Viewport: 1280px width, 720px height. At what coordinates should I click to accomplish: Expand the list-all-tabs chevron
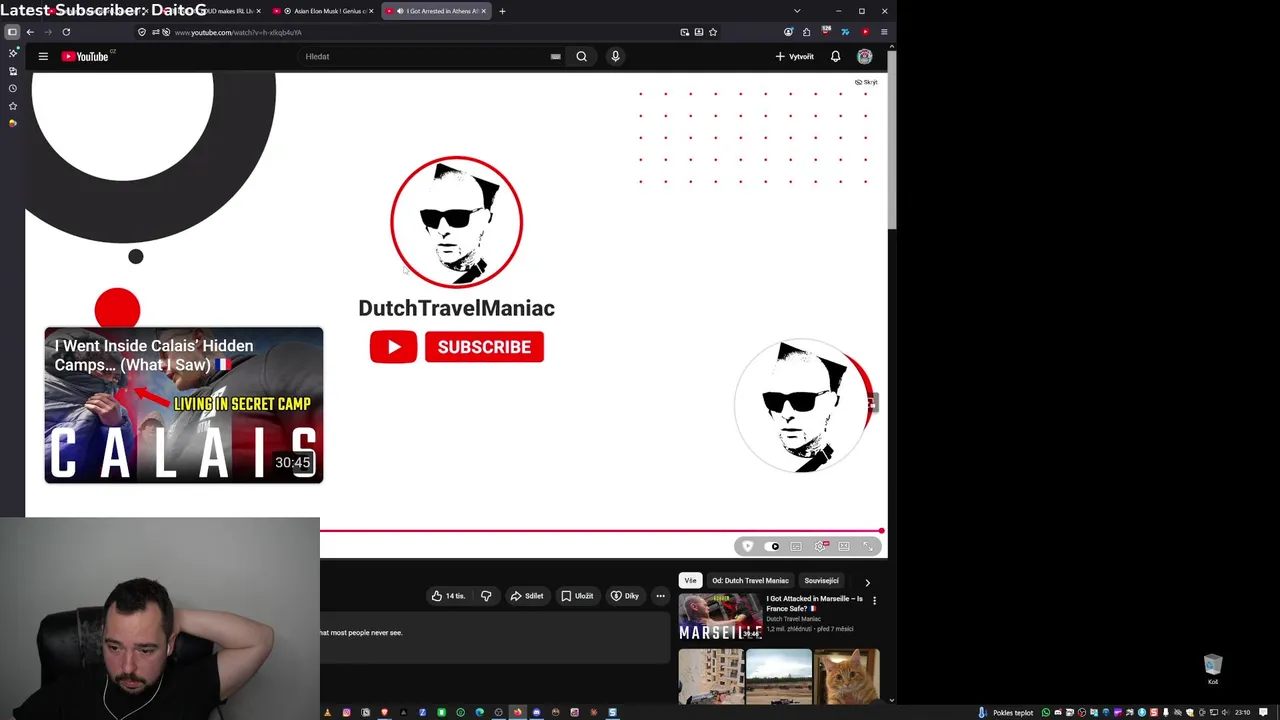(x=797, y=11)
